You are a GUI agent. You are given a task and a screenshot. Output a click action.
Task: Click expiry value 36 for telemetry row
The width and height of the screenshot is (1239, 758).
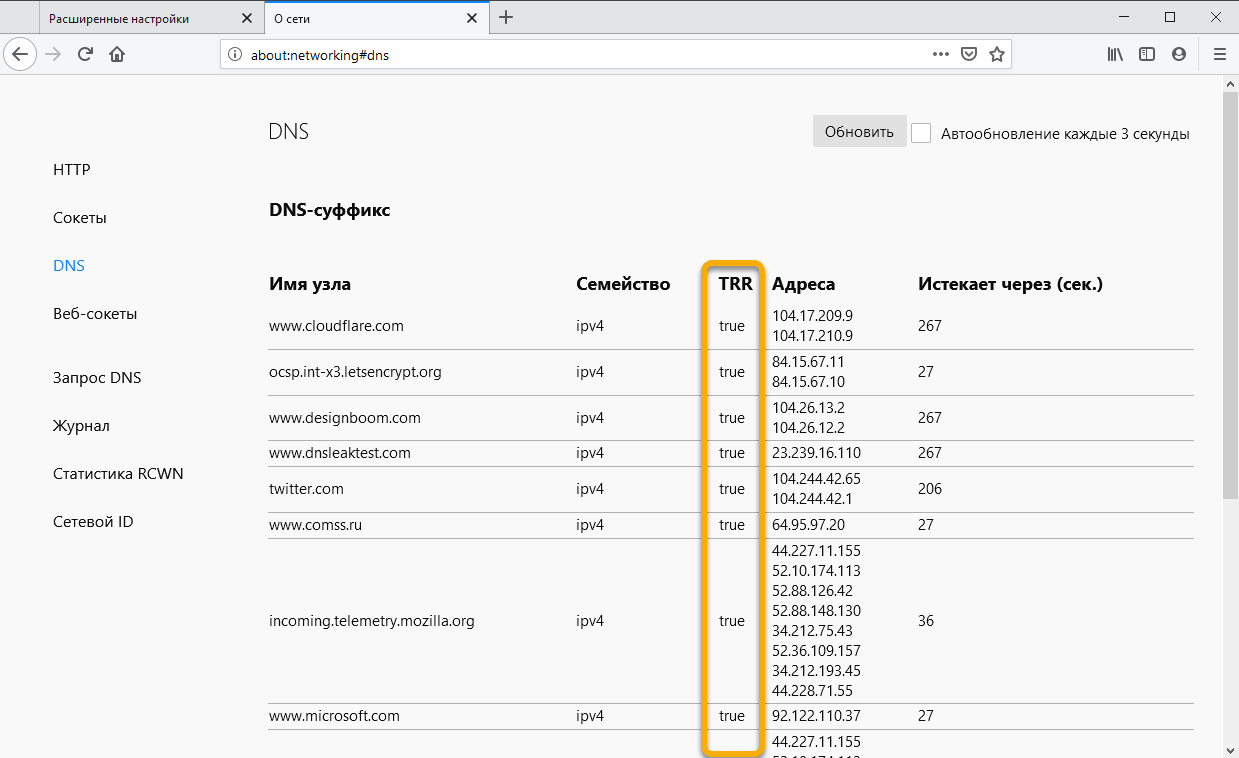[x=926, y=621]
